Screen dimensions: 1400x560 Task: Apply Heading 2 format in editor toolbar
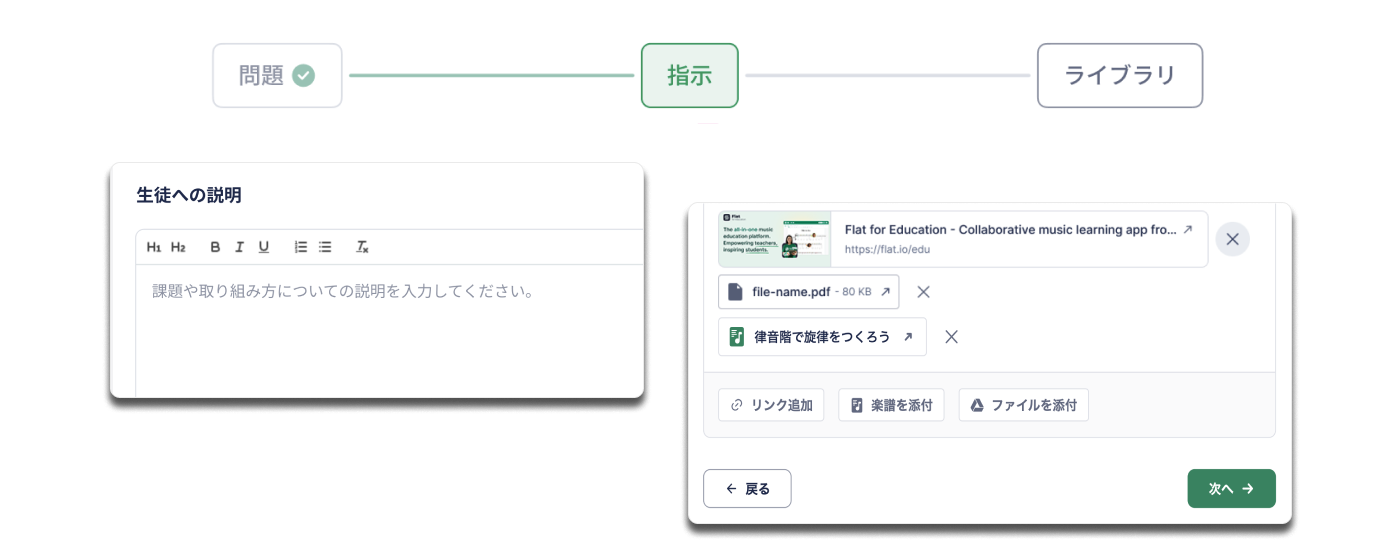click(178, 247)
